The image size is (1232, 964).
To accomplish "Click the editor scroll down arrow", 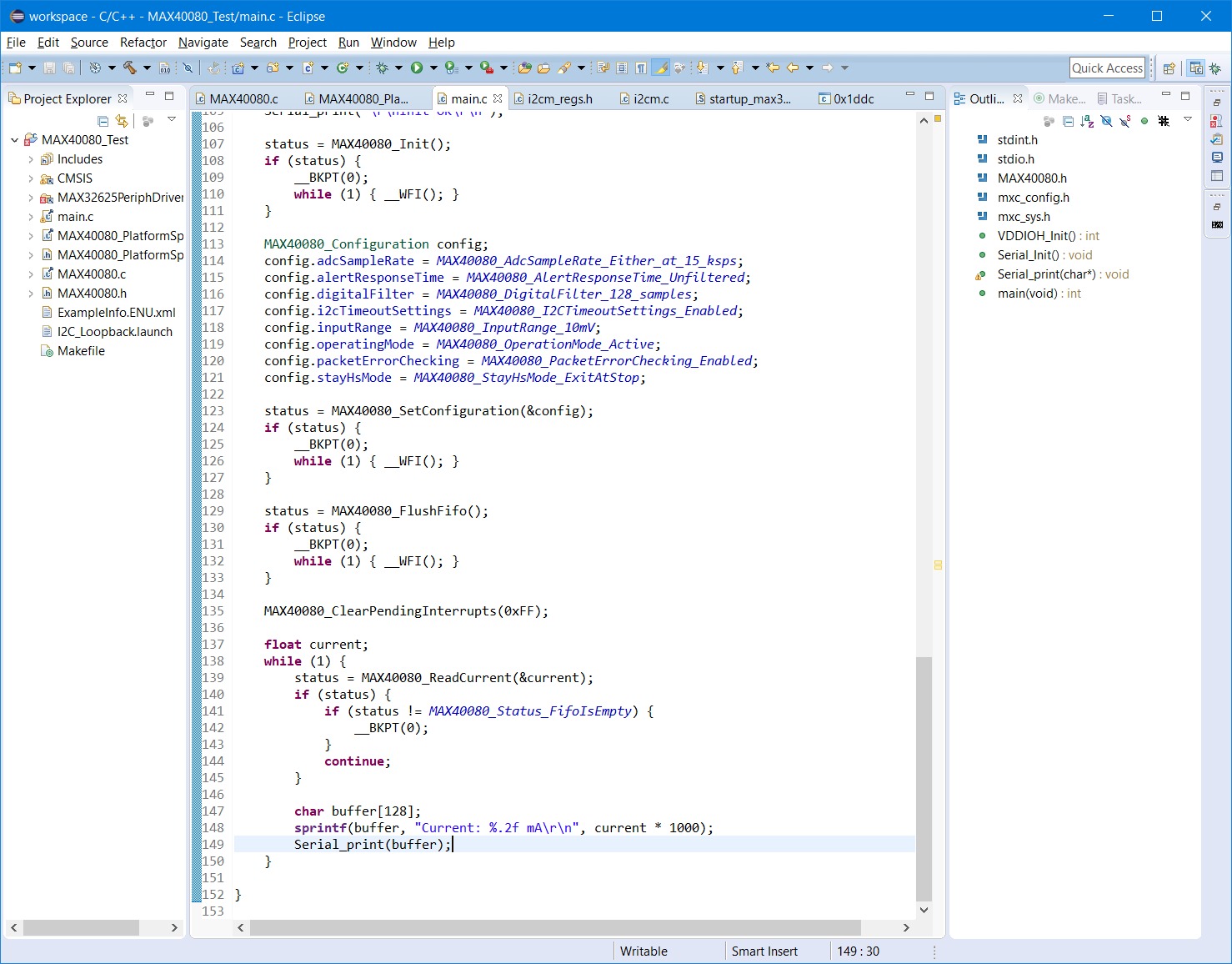I will click(x=924, y=910).
